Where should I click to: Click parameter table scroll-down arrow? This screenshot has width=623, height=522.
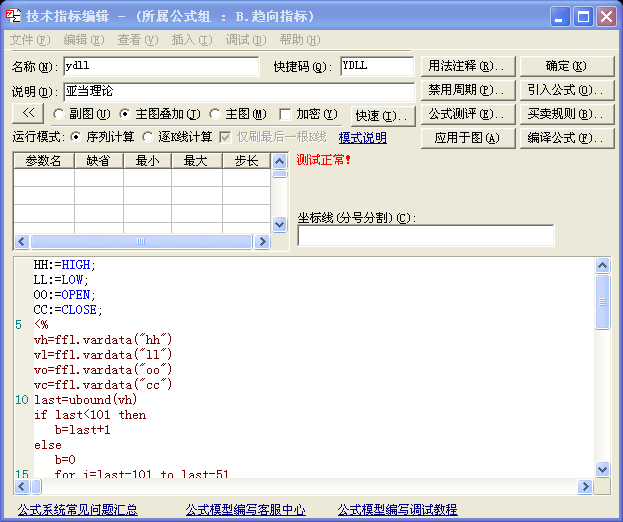tap(280, 225)
